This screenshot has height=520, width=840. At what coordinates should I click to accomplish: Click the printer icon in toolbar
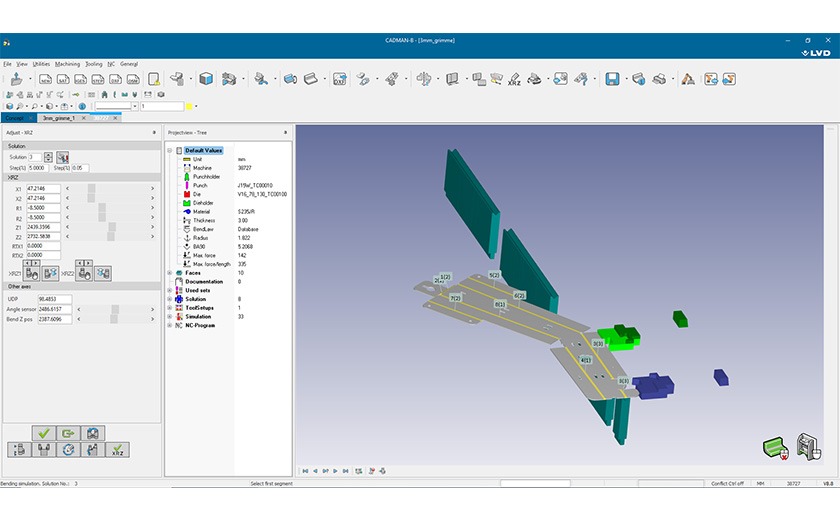(x=659, y=79)
